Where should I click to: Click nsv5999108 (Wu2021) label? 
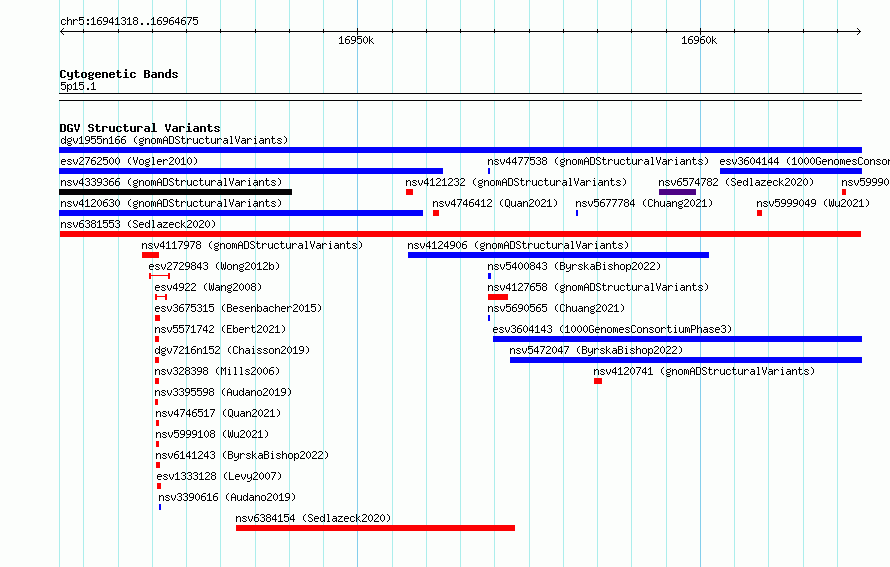pos(212,434)
